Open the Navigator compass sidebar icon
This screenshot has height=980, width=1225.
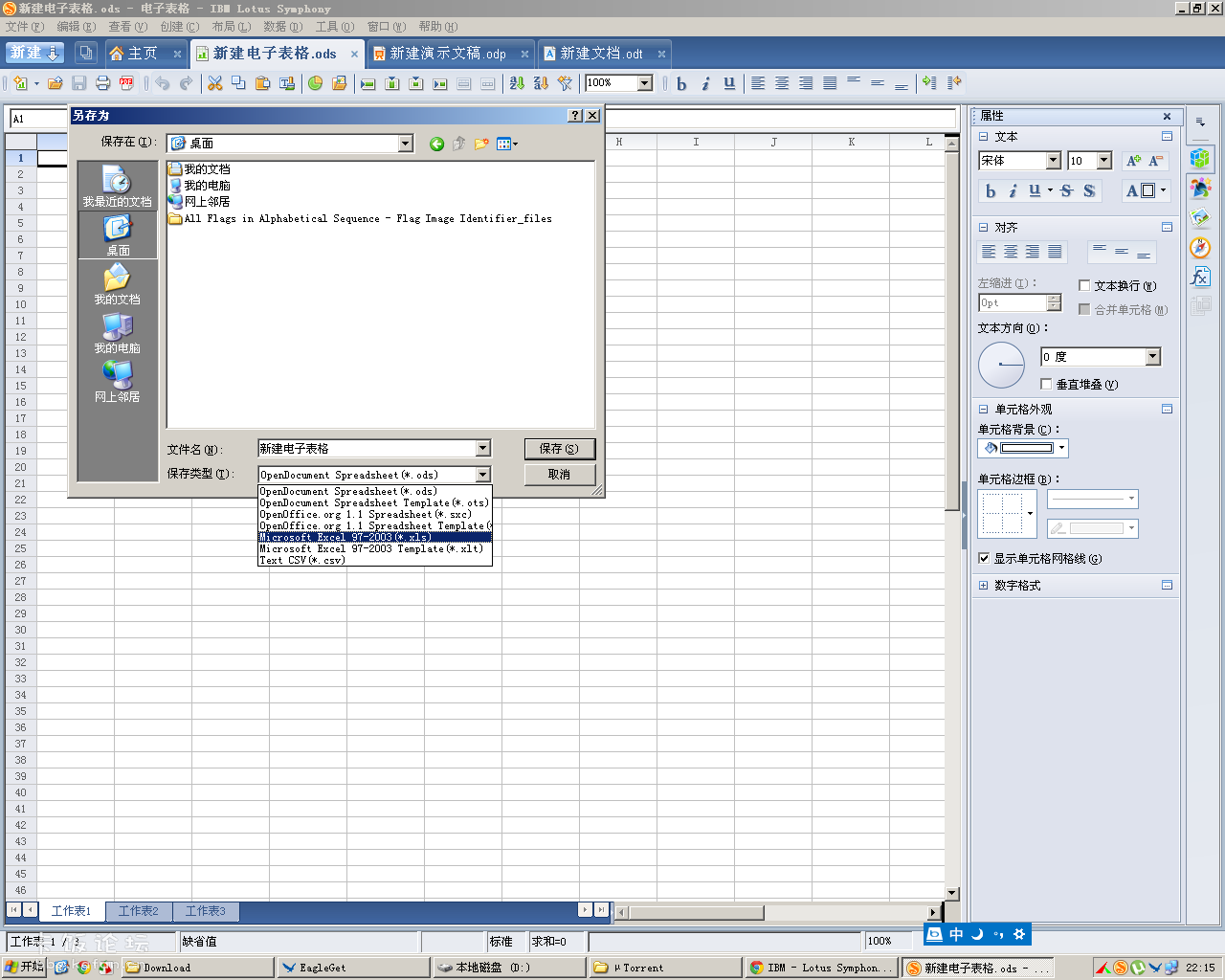(1200, 248)
